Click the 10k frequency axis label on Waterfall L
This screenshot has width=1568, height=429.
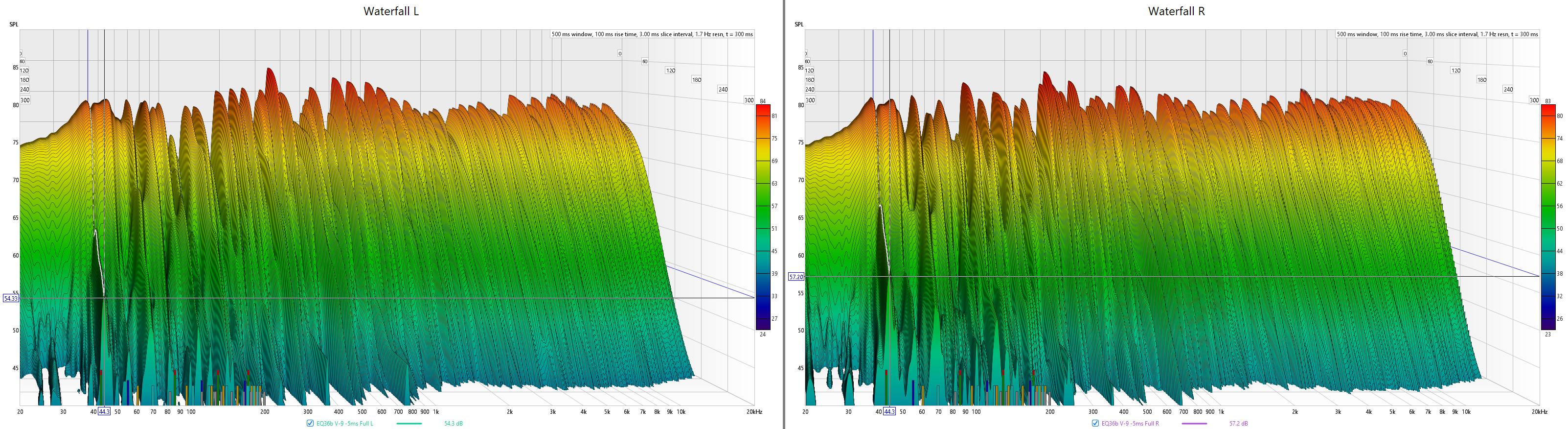(681, 412)
